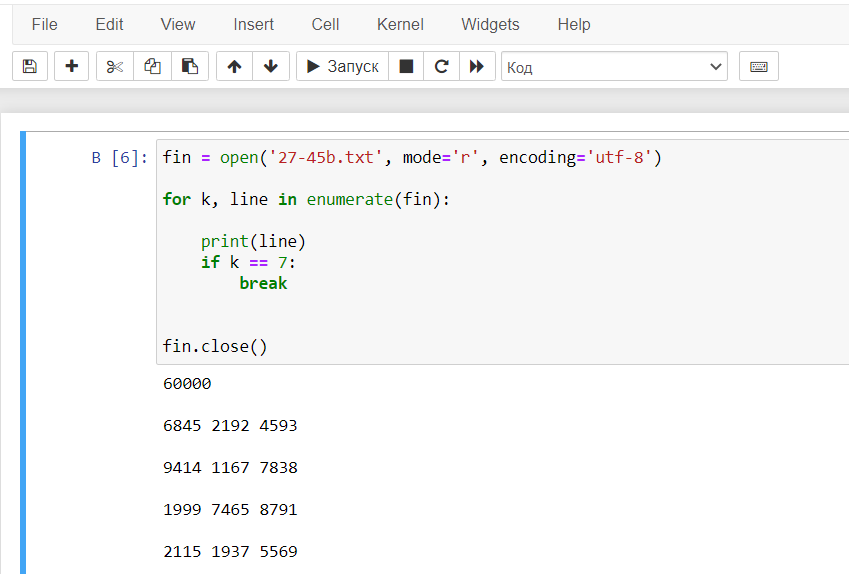Click the print(line) code line
The image size is (849, 574).
tap(253, 242)
